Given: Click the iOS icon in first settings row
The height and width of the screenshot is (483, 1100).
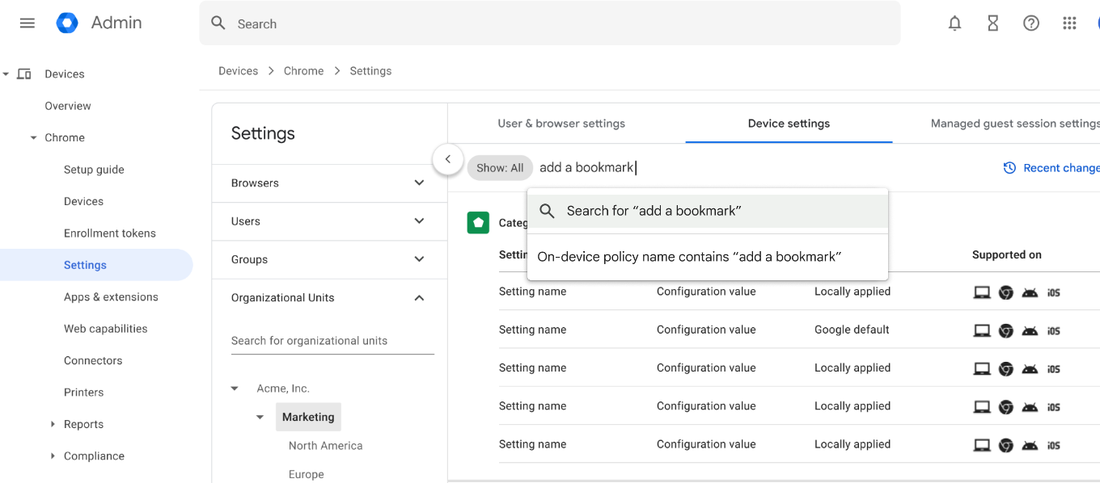Looking at the screenshot, I should (1054, 292).
